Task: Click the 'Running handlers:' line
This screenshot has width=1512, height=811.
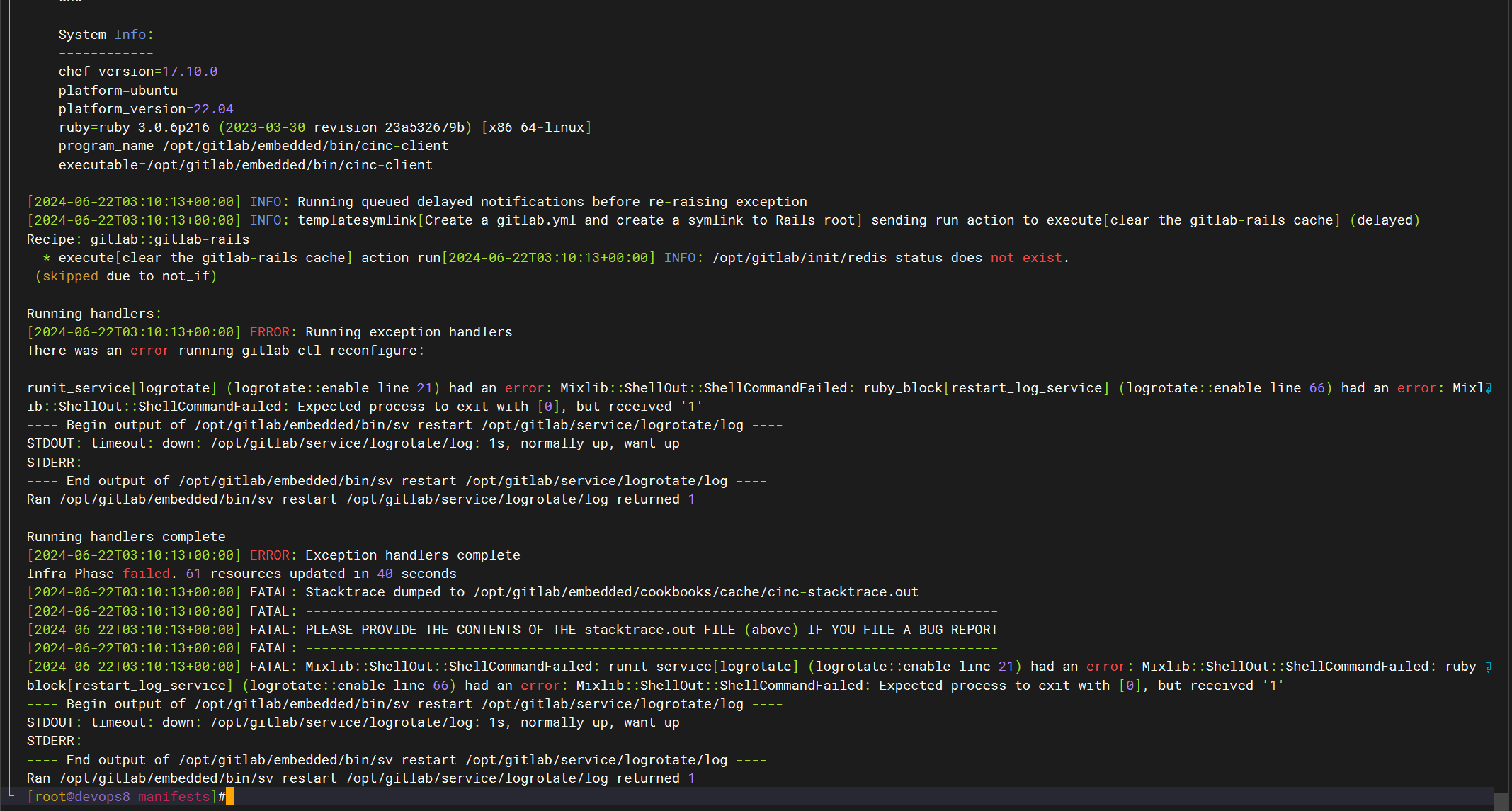Action: point(94,314)
